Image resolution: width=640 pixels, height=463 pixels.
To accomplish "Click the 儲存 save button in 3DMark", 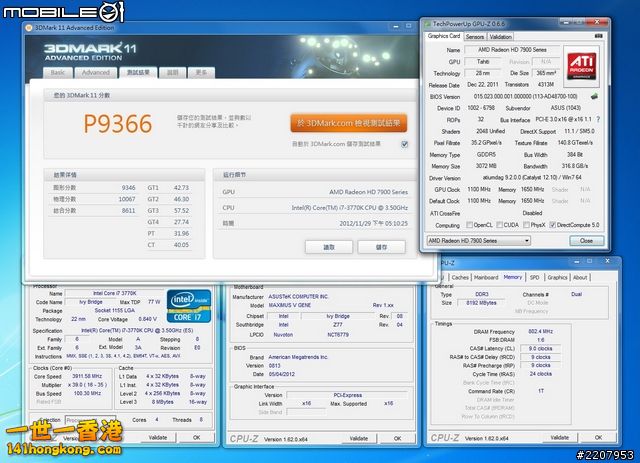I will [x=382, y=246].
